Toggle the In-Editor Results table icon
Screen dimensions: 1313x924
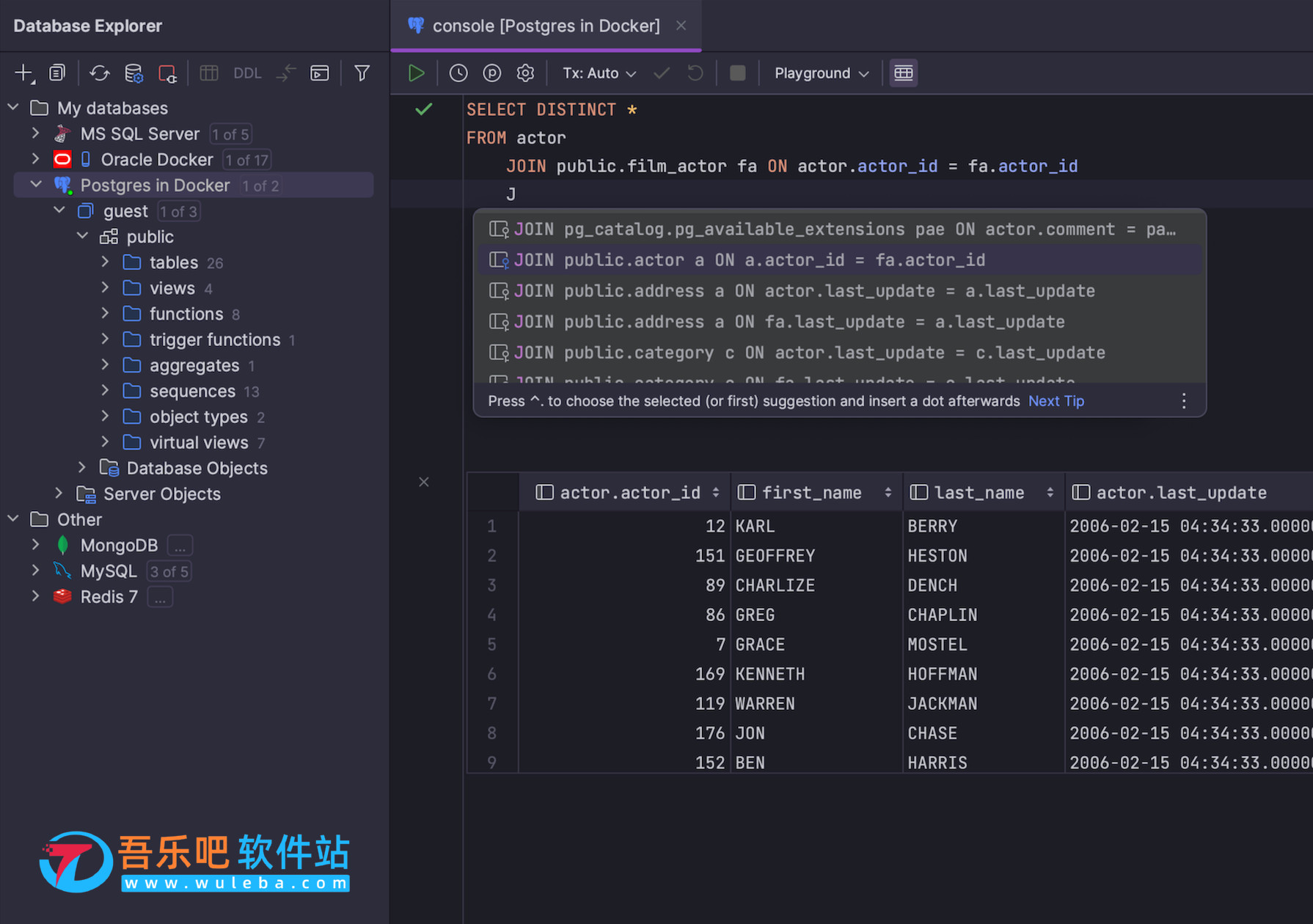[x=904, y=73]
